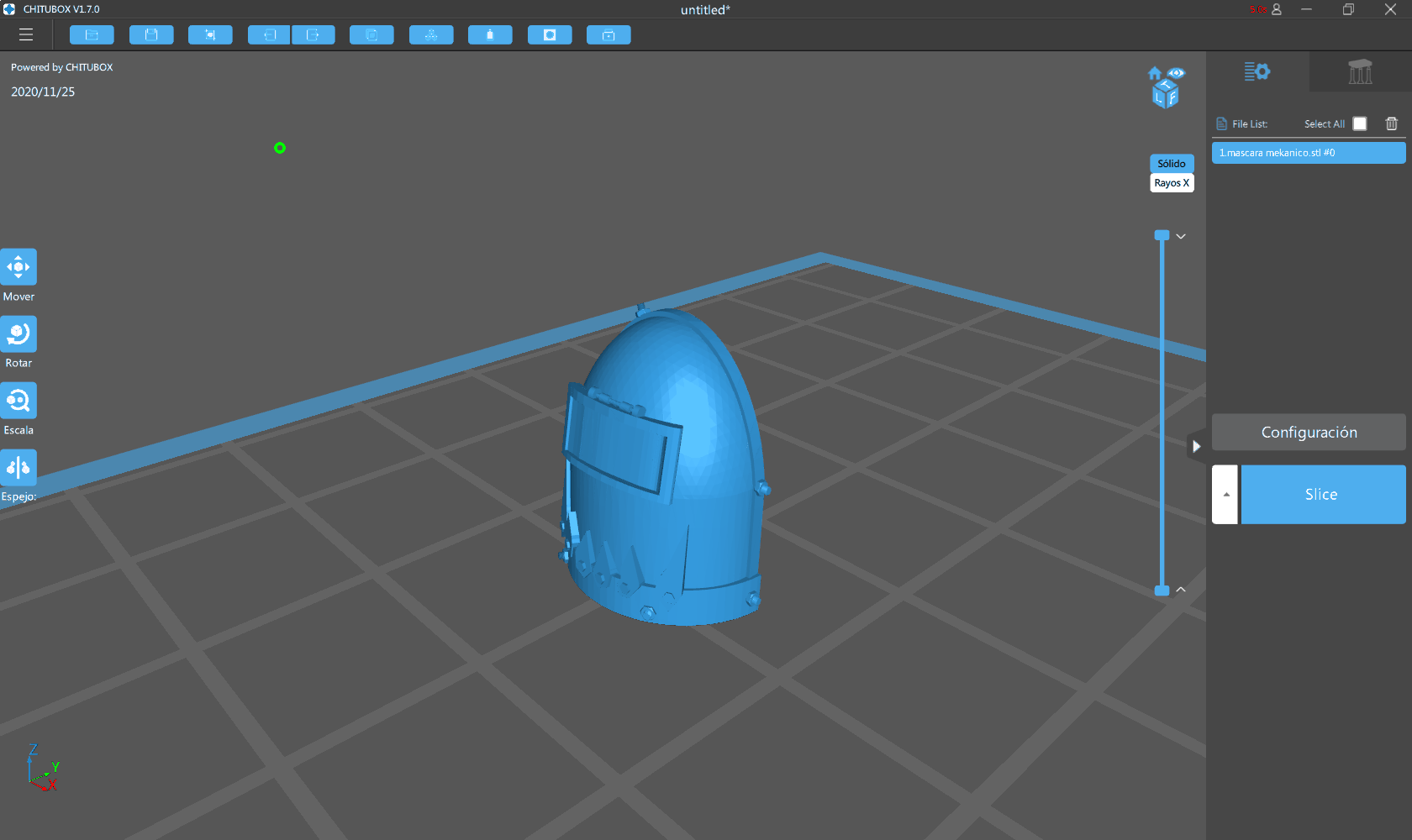Open Configuración settings

point(1309,433)
